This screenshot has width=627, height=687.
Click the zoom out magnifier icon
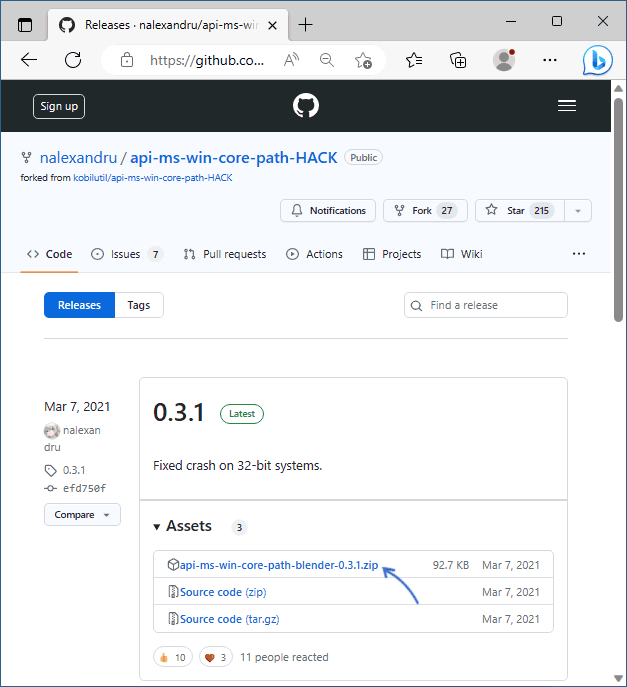tap(327, 60)
